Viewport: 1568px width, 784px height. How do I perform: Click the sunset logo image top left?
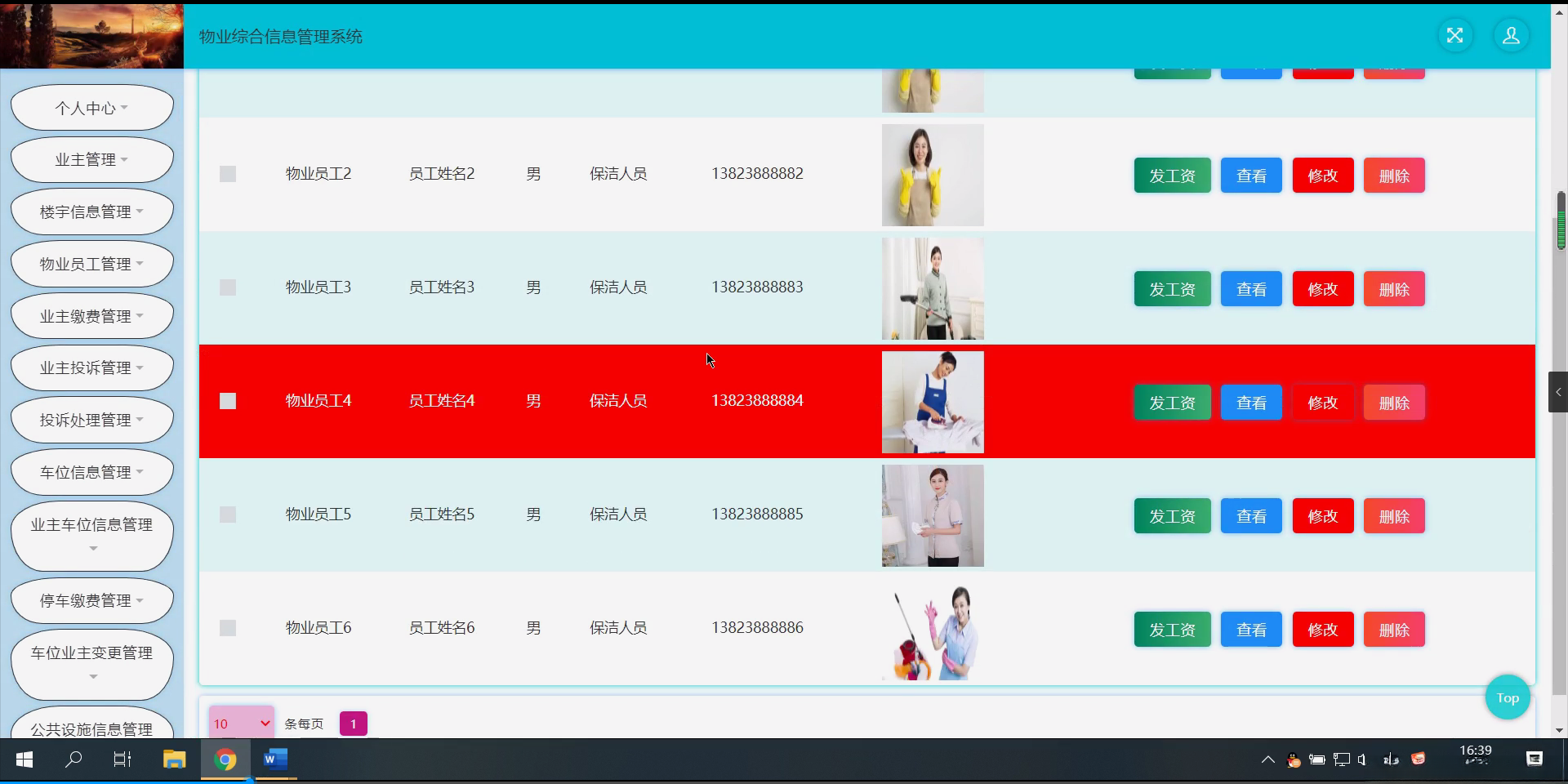[91, 35]
